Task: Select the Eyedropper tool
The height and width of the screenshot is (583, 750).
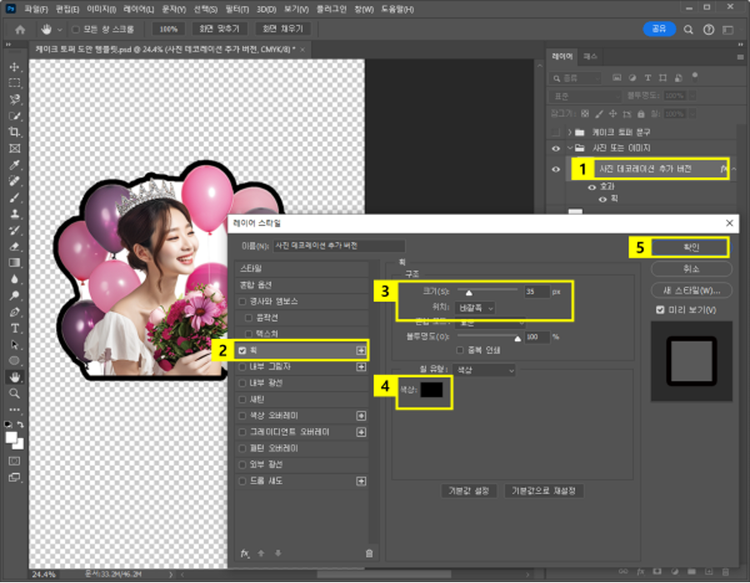Action: click(x=14, y=165)
